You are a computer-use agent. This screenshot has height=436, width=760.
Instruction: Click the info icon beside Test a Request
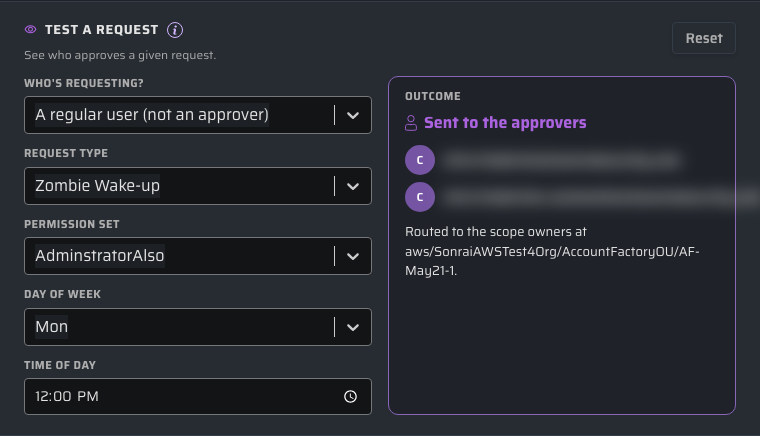[x=175, y=30]
